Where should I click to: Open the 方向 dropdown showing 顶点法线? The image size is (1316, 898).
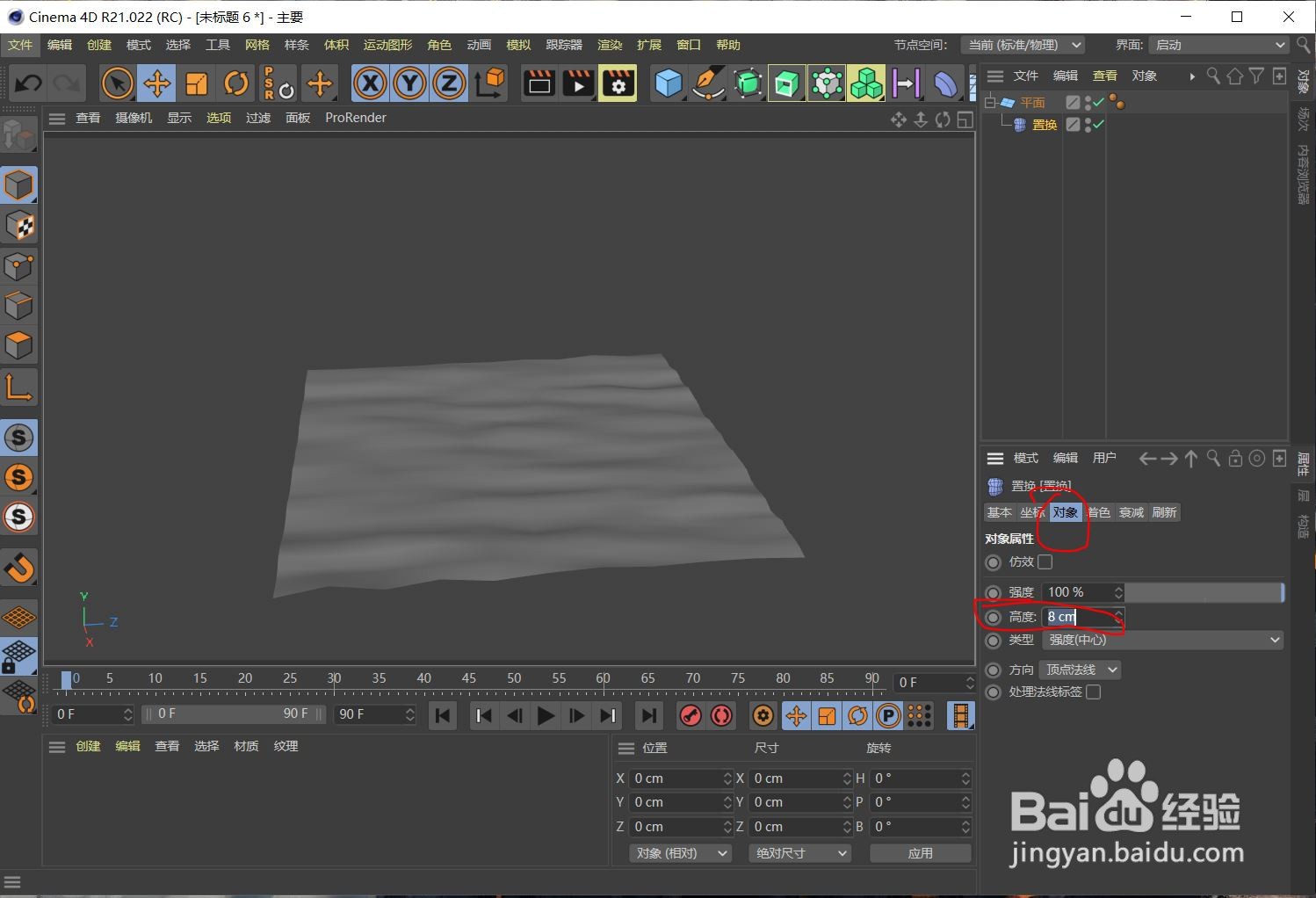(x=1080, y=670)
